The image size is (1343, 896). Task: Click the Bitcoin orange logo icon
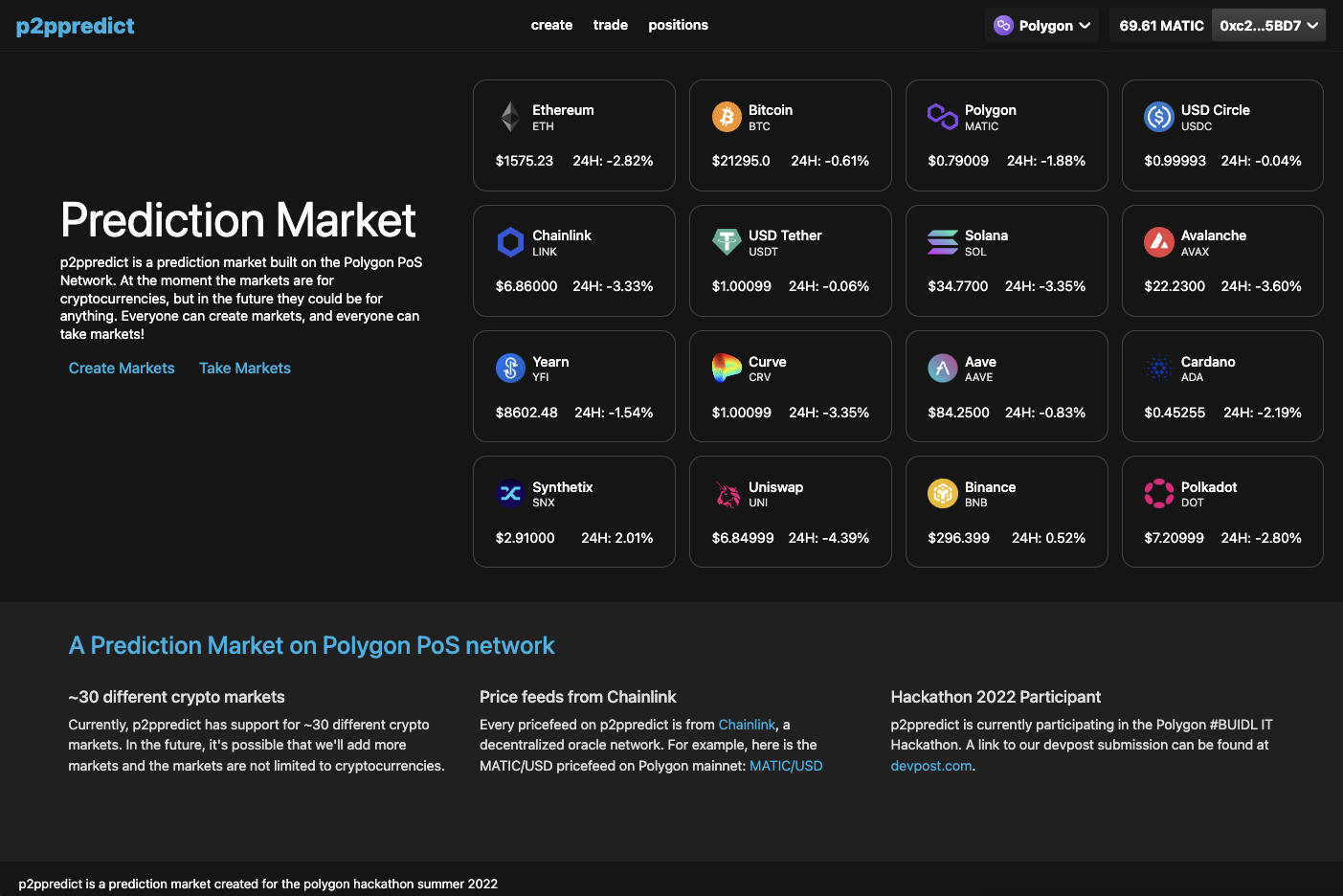(x=727, y=117)
